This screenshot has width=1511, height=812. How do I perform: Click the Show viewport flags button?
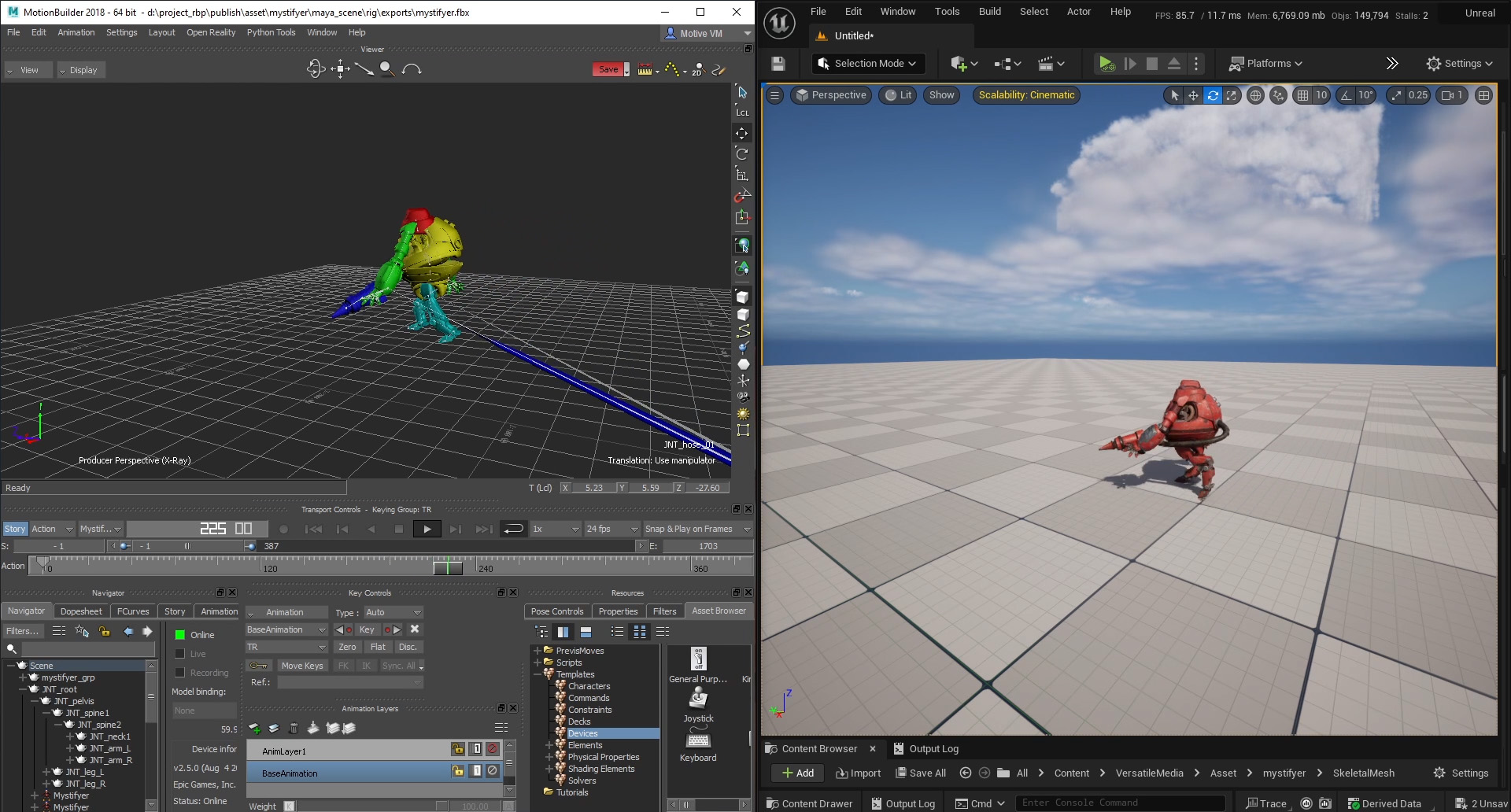click(x=941, y=95)
